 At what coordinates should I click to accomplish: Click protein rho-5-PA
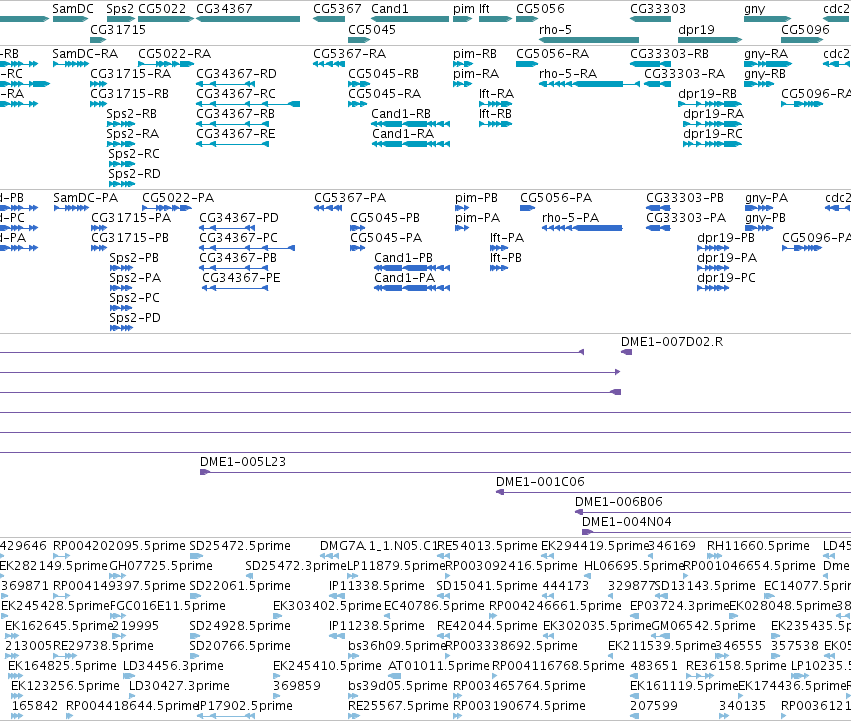click(570, 218)
